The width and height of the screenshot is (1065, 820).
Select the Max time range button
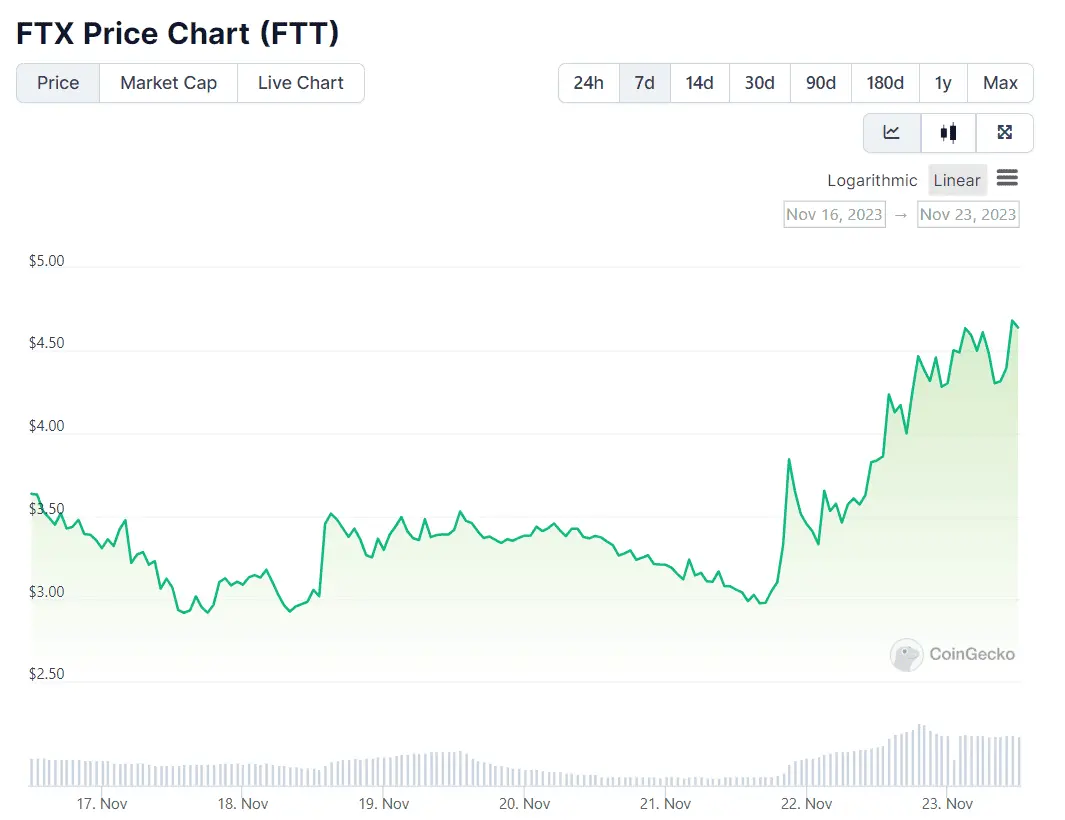coord(1000,83)
